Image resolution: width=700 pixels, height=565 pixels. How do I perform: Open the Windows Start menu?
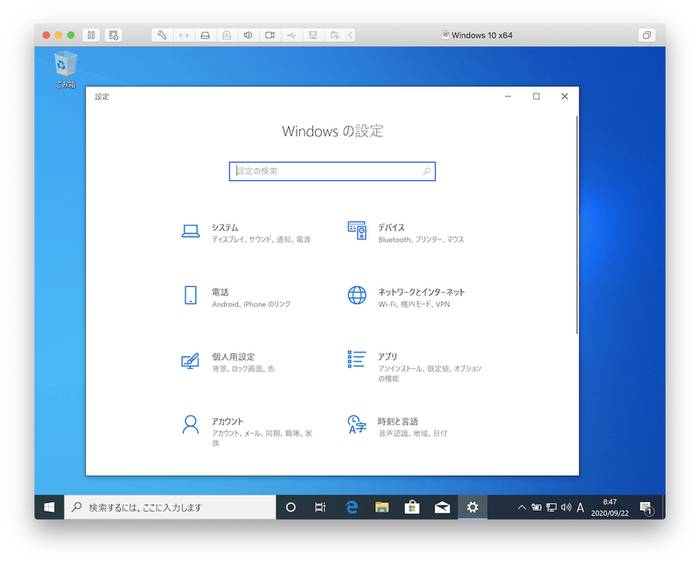pyautogui.click(x=49, y=507)
